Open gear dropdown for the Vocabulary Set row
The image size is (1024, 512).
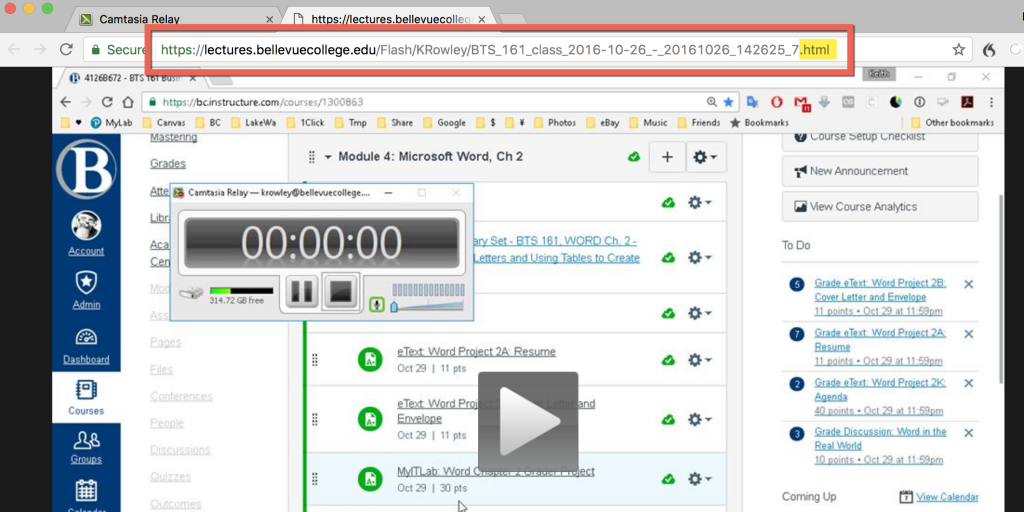coord(699,258)
